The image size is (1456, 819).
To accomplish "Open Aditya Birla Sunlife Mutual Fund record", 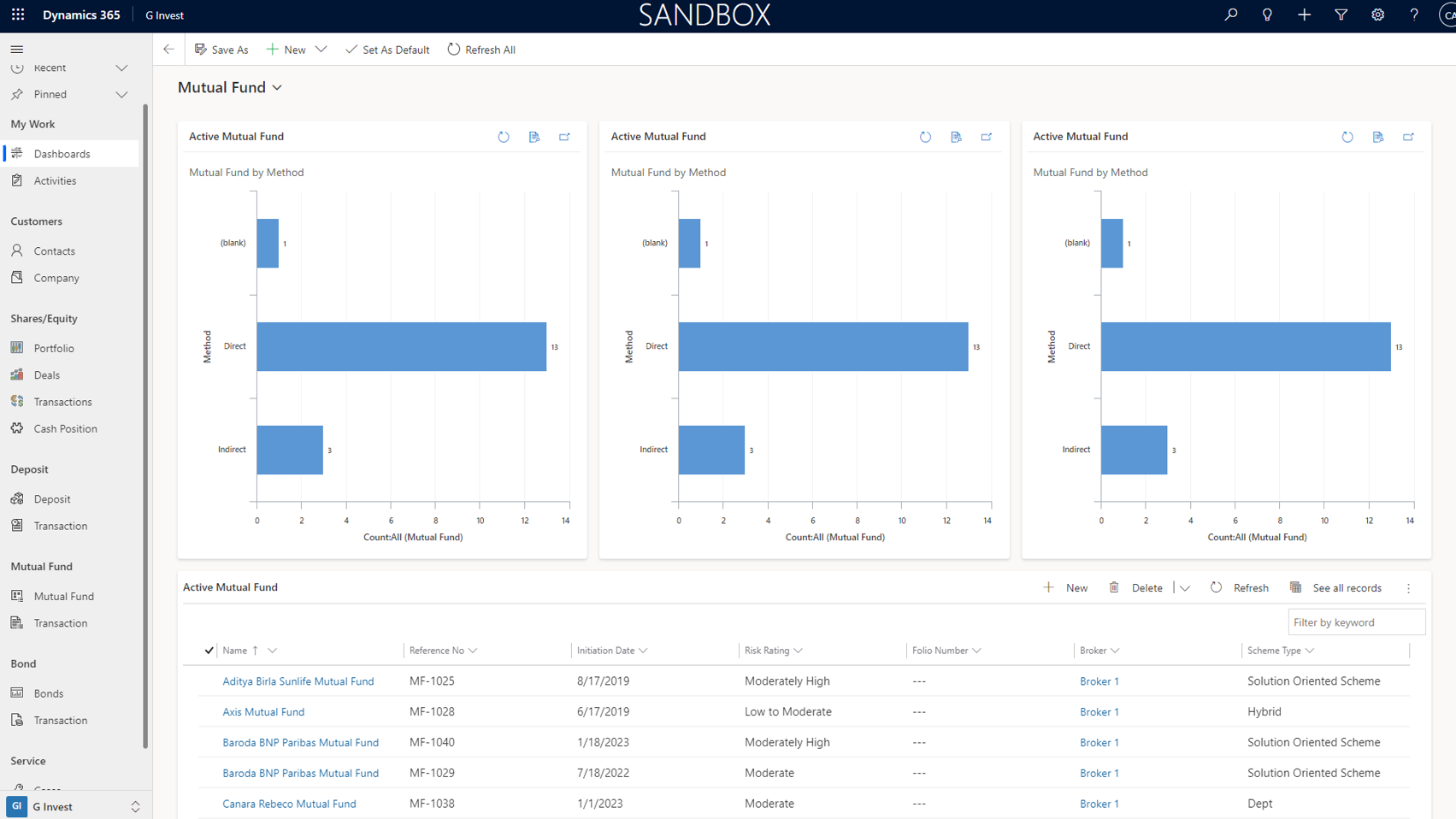I will (x=298, y=681).
